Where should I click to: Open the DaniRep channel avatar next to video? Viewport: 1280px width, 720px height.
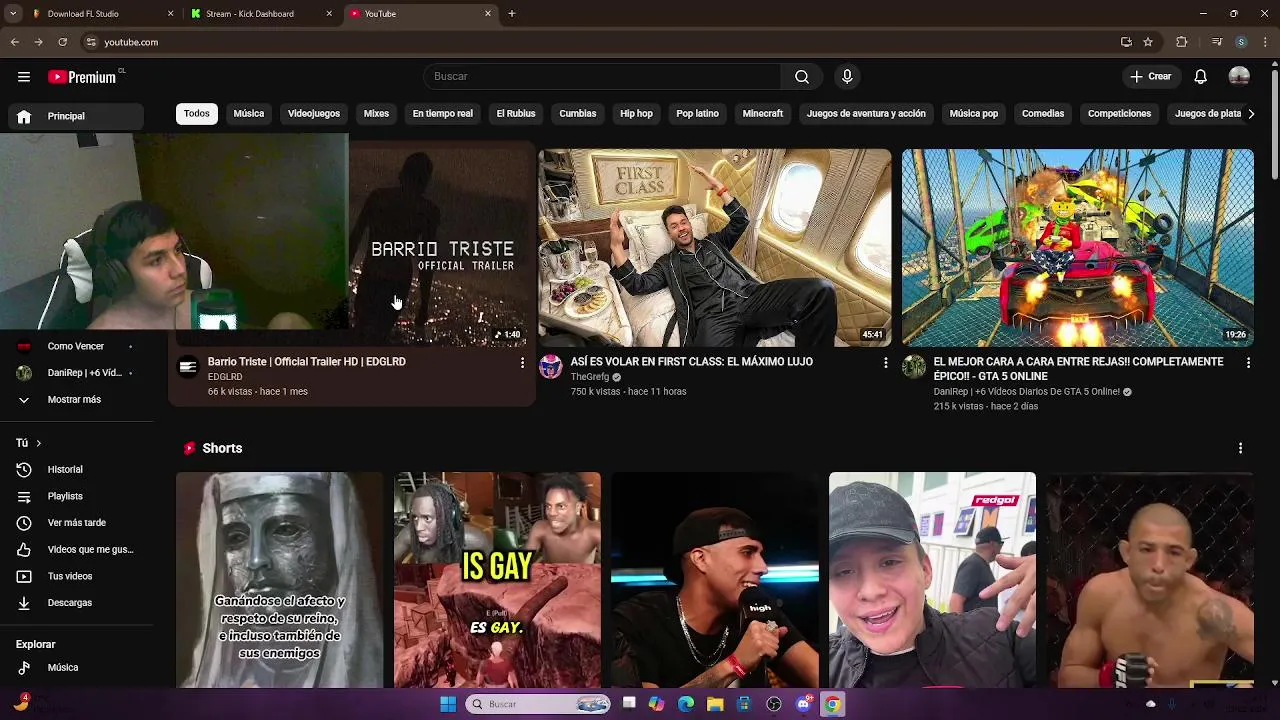[914, 366]
